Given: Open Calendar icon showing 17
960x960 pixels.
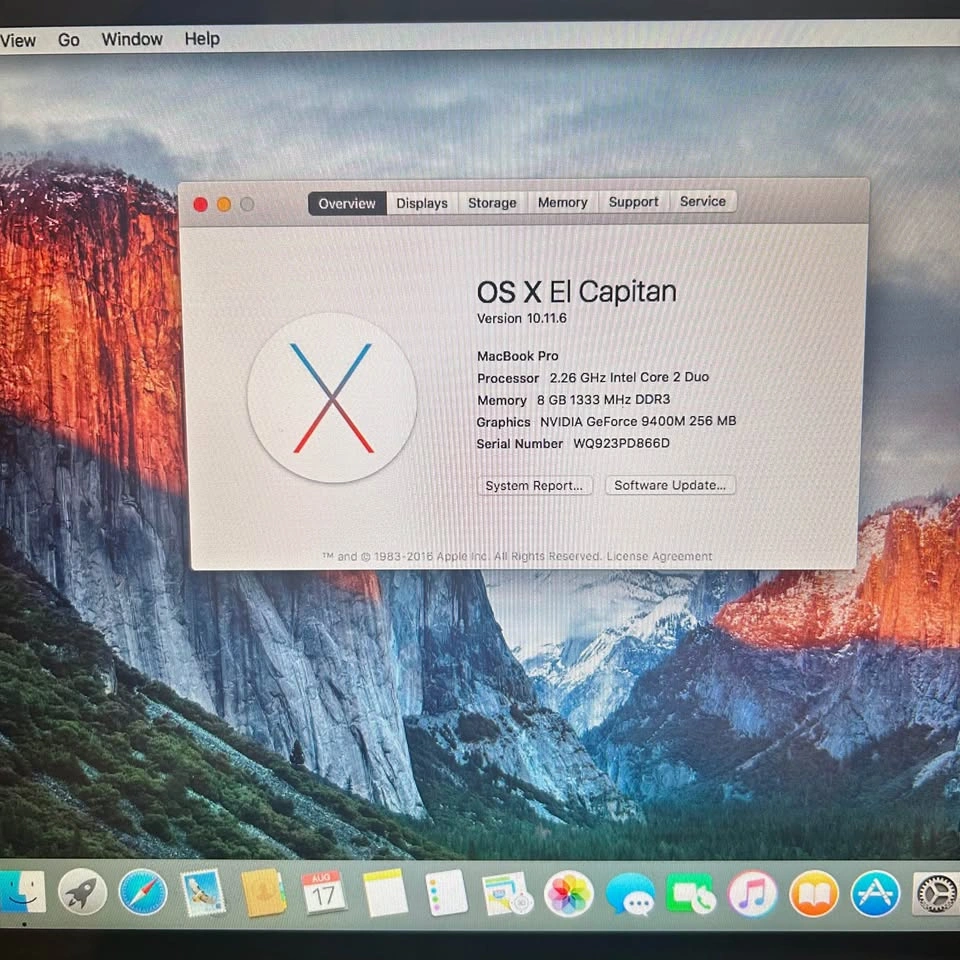Looking at the screenshot, I should 323,893.
